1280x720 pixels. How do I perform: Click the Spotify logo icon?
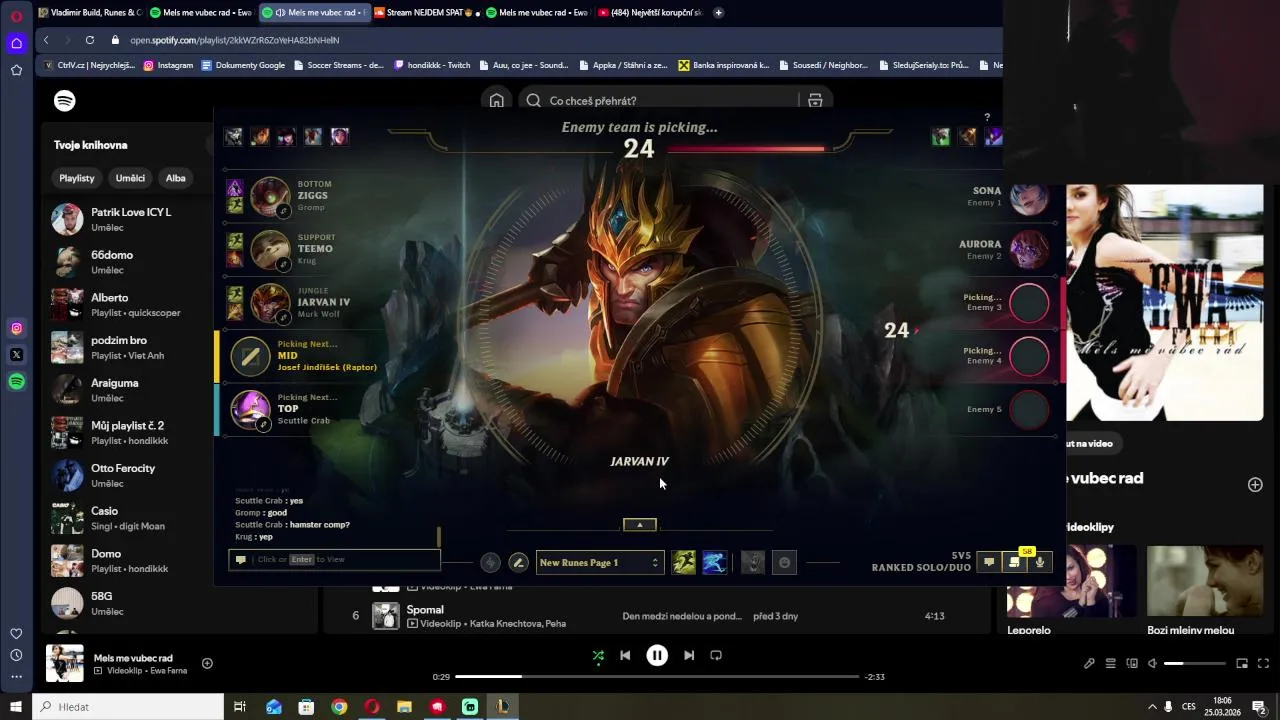click(65, 101)
